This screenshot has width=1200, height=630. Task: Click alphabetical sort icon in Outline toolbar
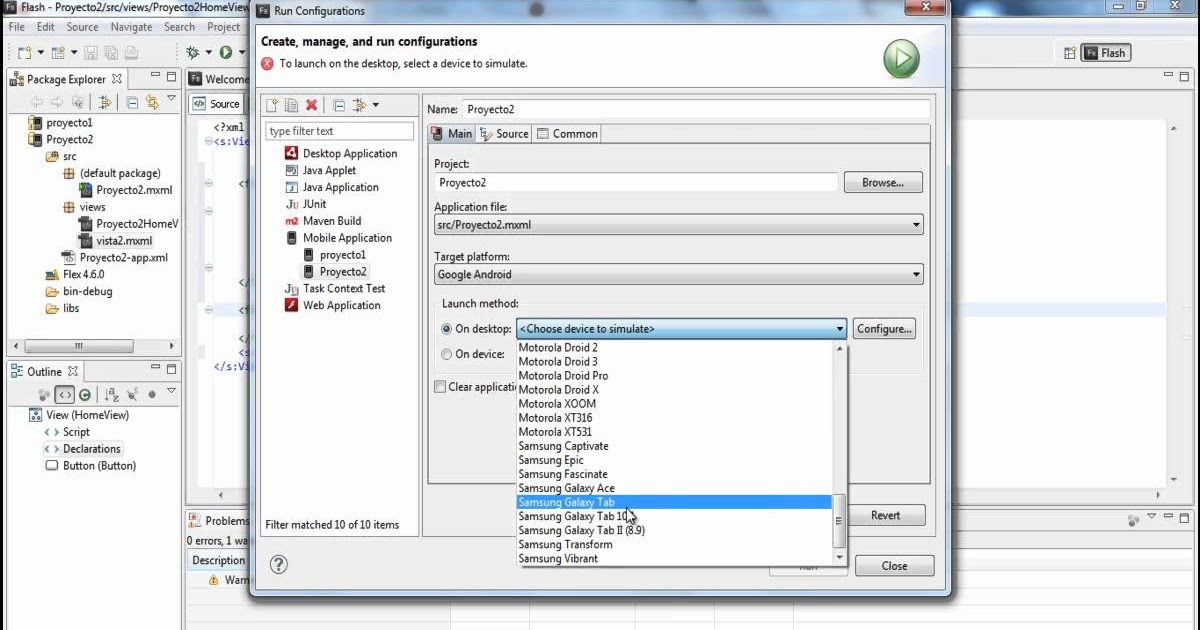pyautogui.click(x=112, y=395)
